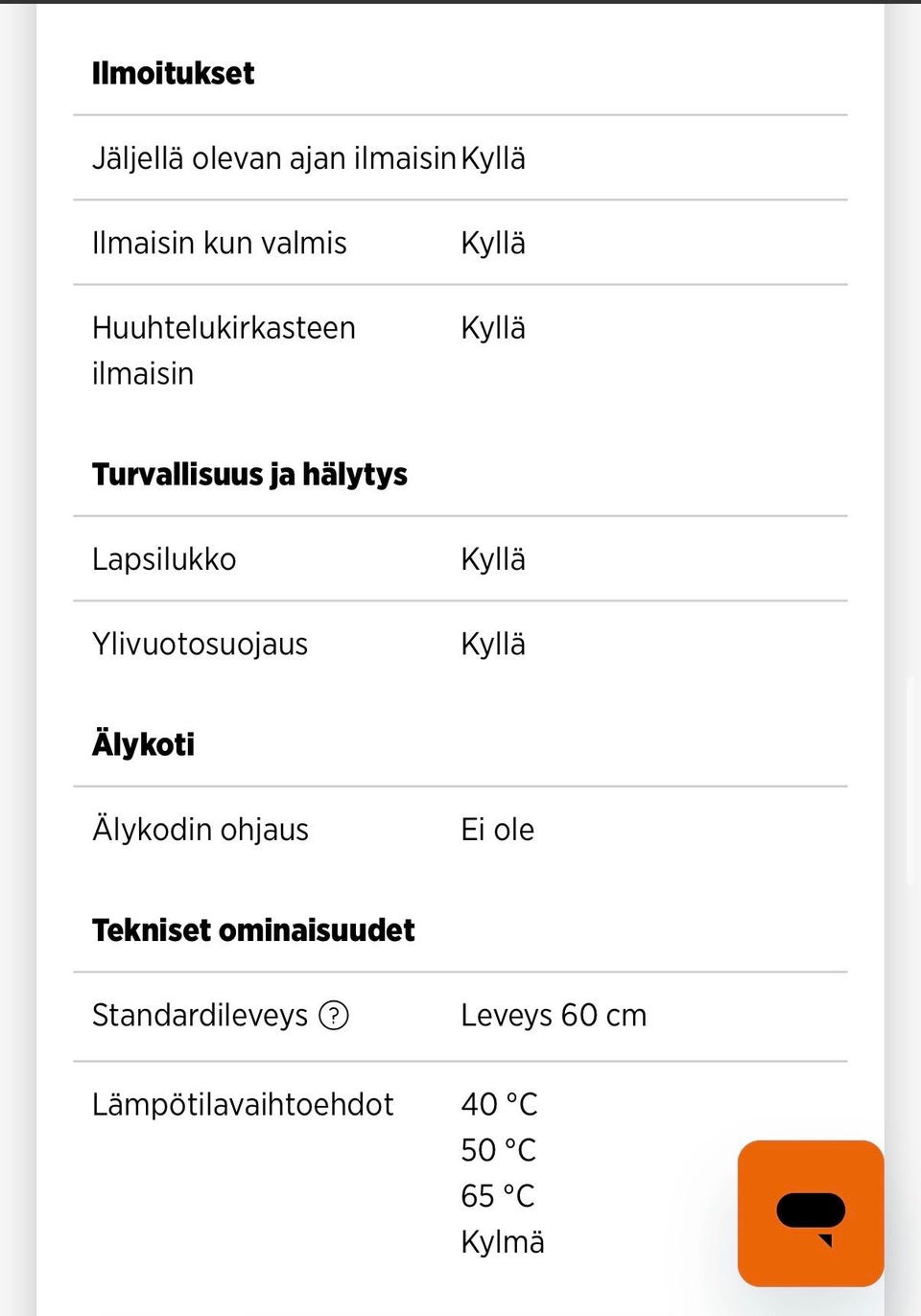This screenshot has width=921, height=1316.
Task: Click the Ylivuotosuojaus Kyllä value
Action: (493, 644)
